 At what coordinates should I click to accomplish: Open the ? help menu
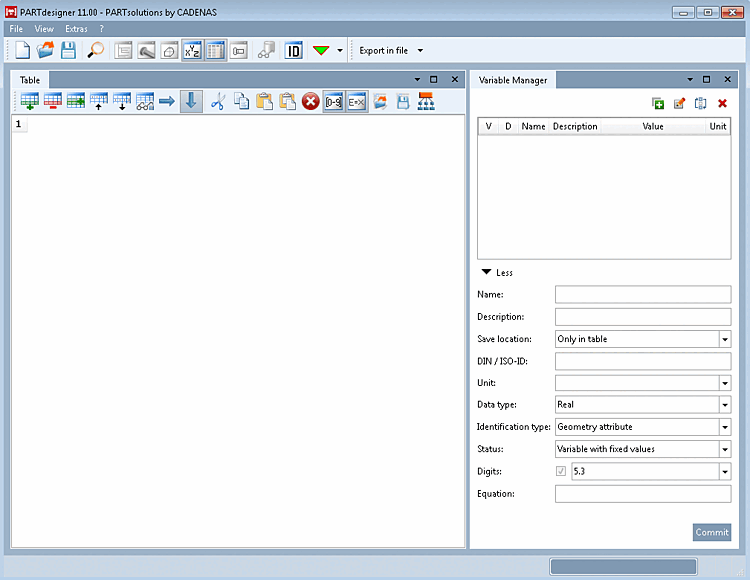[x=101, y=29]
